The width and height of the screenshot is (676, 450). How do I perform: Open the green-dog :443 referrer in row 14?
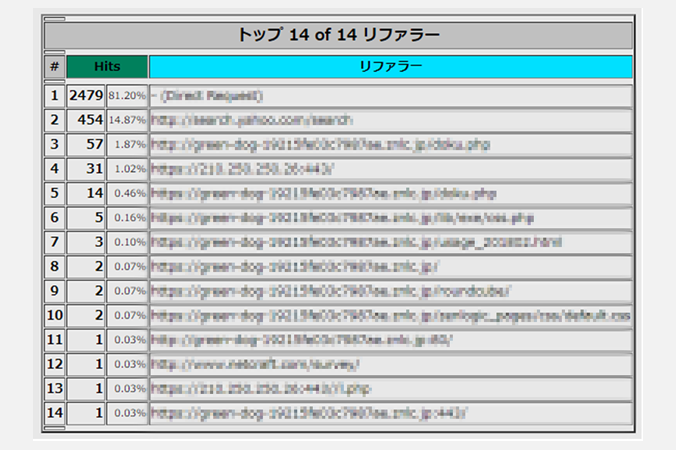[x=309, y=413]
